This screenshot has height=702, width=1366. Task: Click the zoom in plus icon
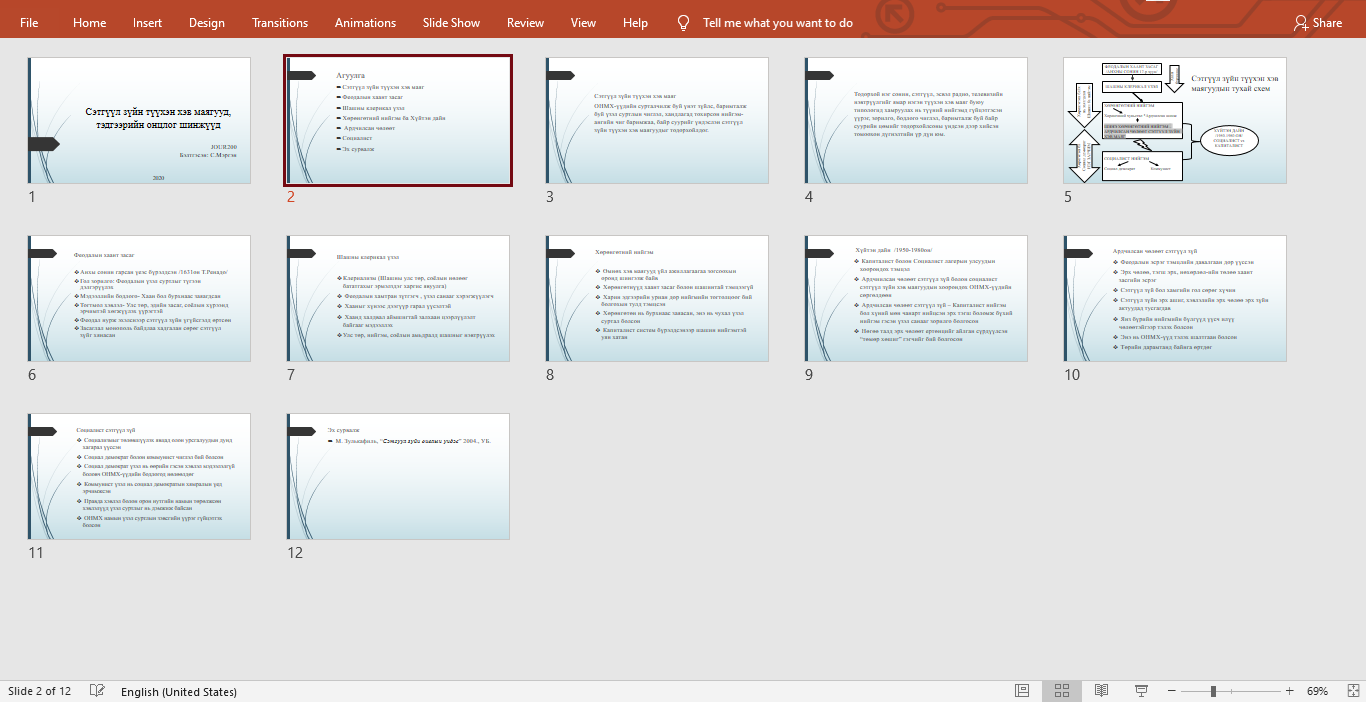point(1289,691)
